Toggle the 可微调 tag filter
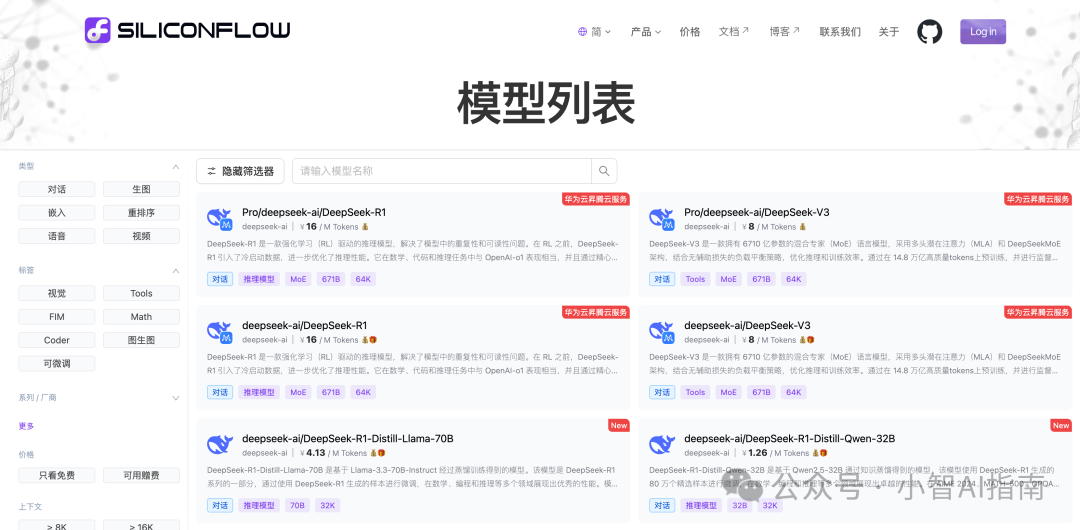This screenshot has height=530, width=1080. coord(57,363)
